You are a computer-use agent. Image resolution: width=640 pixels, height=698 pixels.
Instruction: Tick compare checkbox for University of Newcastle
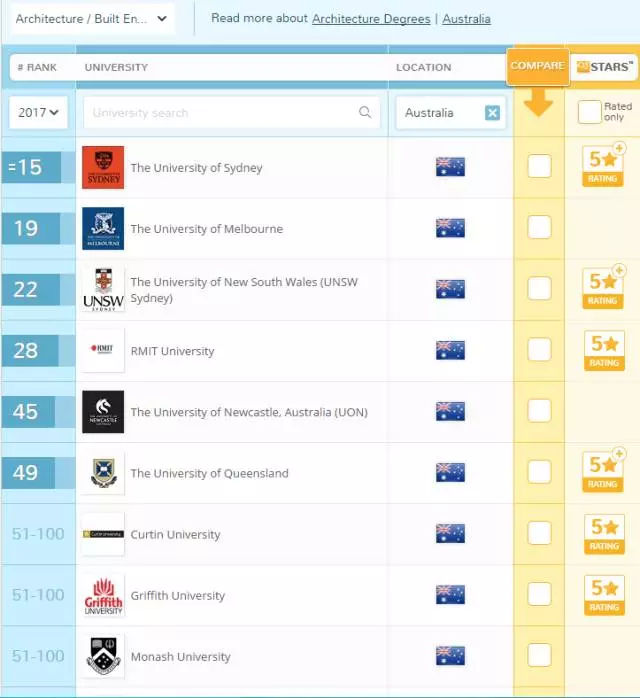[539, 410]
